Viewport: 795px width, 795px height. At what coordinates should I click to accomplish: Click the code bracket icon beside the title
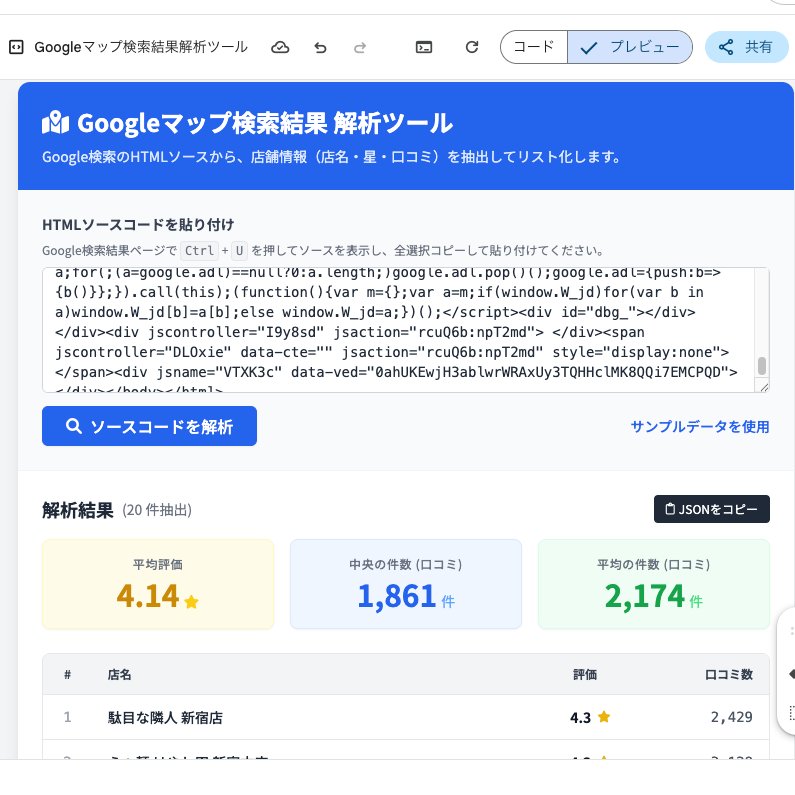click(16, 47)
